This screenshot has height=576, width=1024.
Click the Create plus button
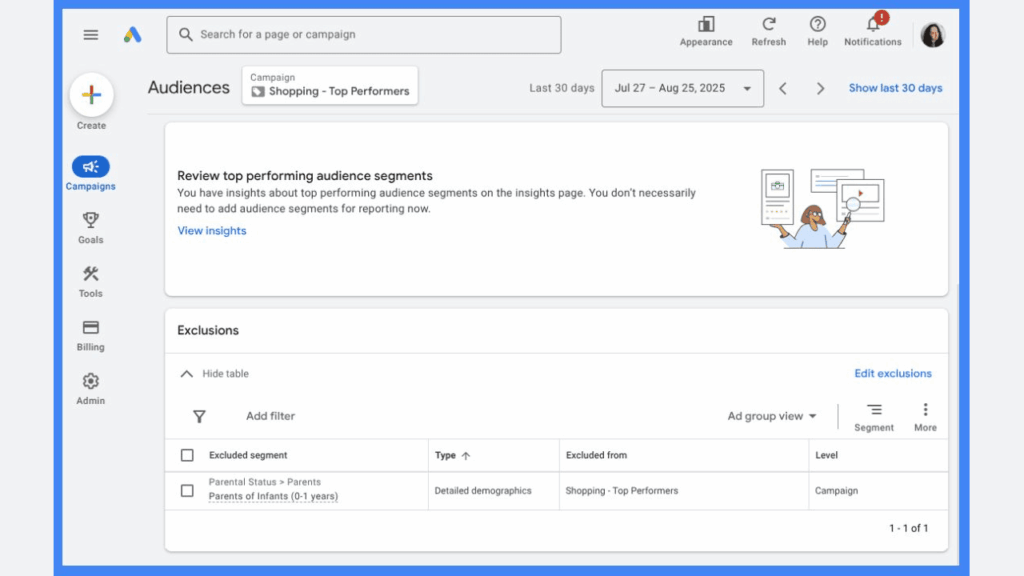(x=91, y=96)
